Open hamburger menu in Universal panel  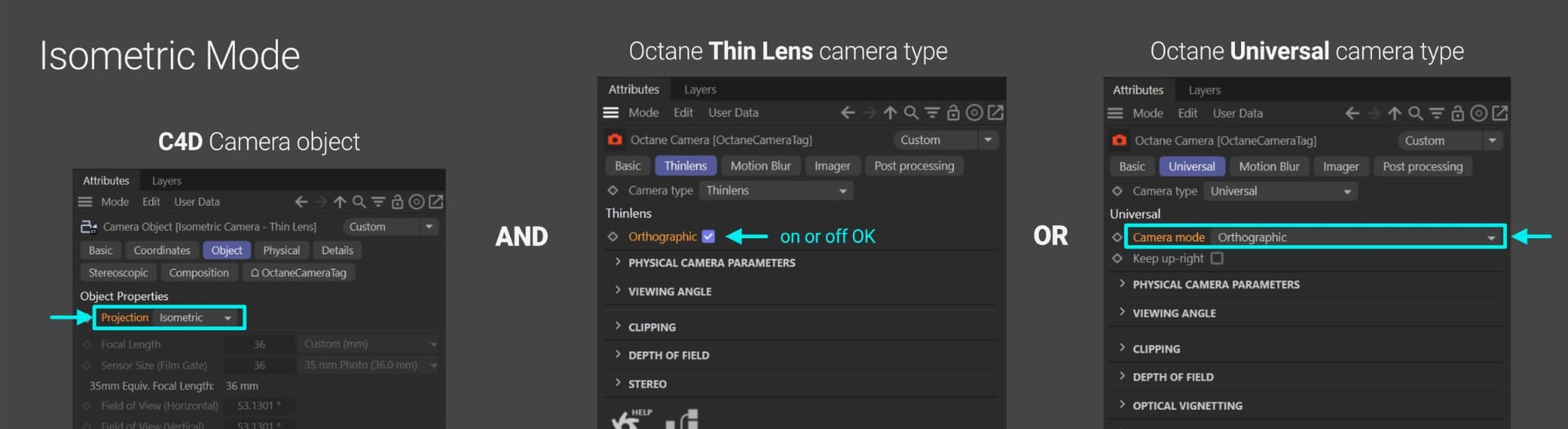click(x=1115, y=114)
